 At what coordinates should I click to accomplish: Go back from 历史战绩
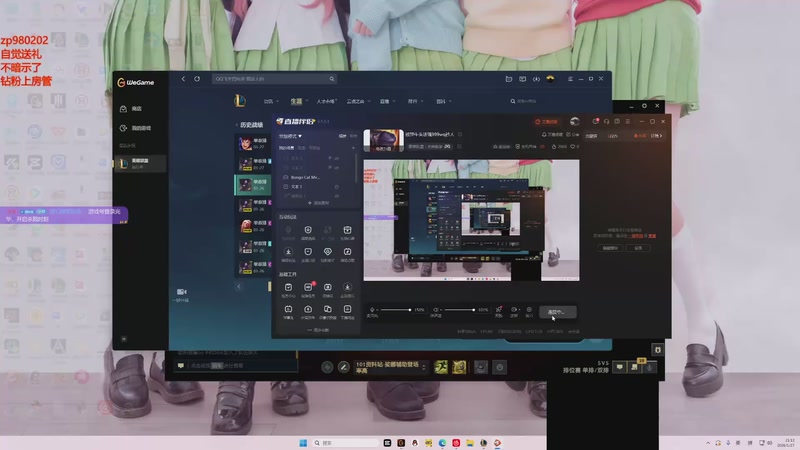pyautogui.click(x=237, y=125)
